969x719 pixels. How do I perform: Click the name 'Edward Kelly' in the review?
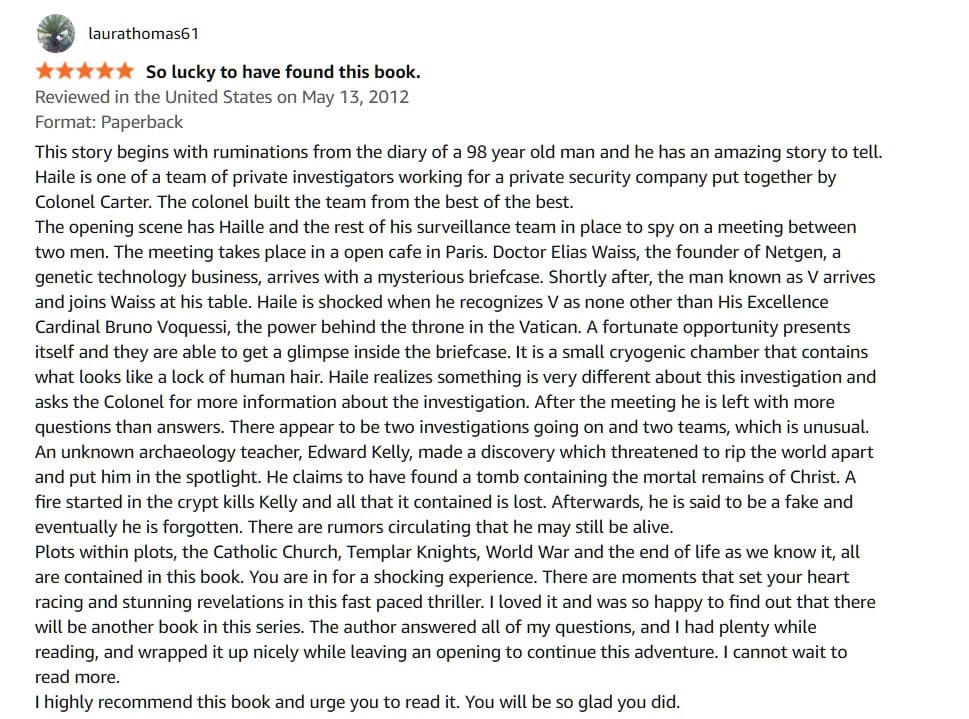[x=359, y=453]
